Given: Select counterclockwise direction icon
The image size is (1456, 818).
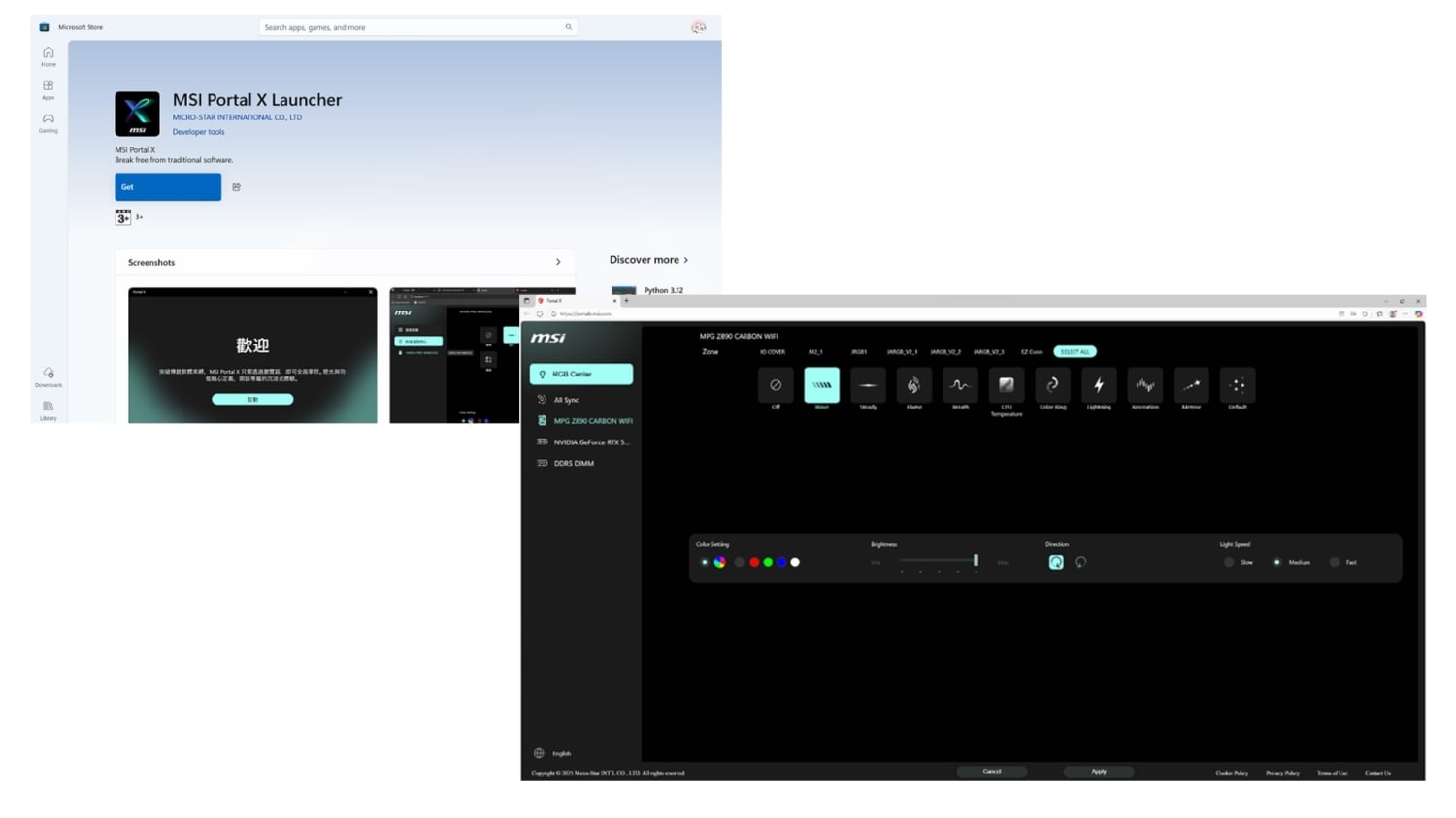Looking at the screenshot, I should point(1080,562).
